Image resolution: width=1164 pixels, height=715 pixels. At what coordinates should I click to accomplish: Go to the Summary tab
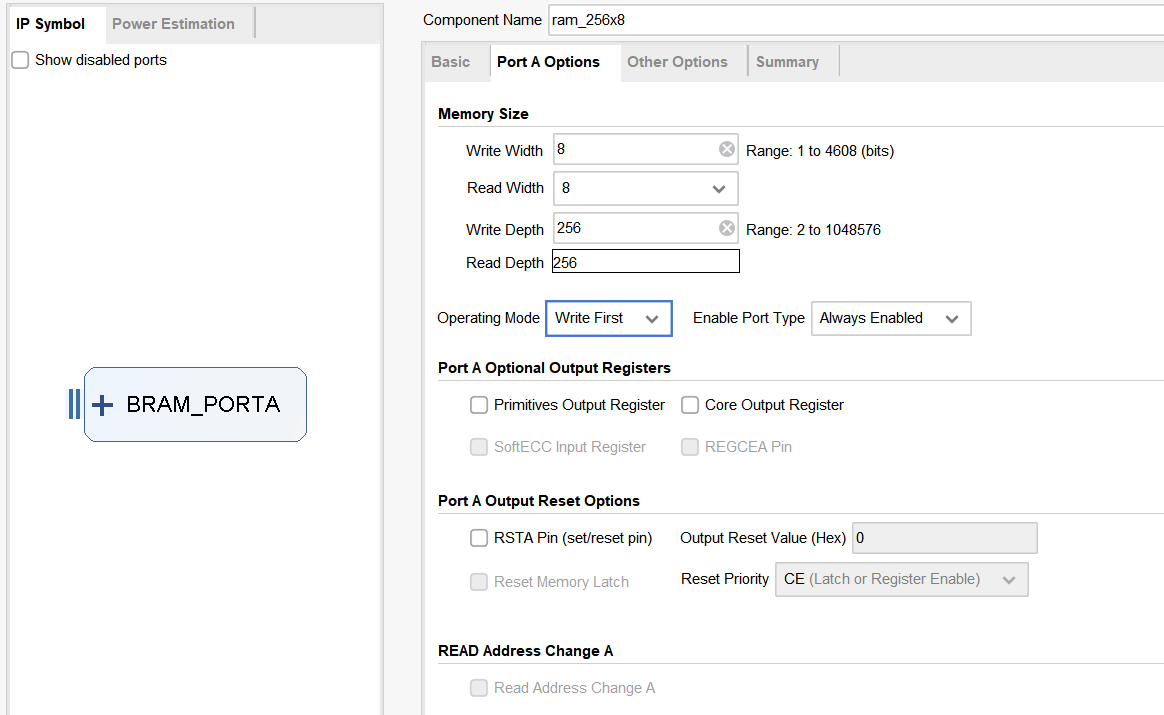pos(787,62)
